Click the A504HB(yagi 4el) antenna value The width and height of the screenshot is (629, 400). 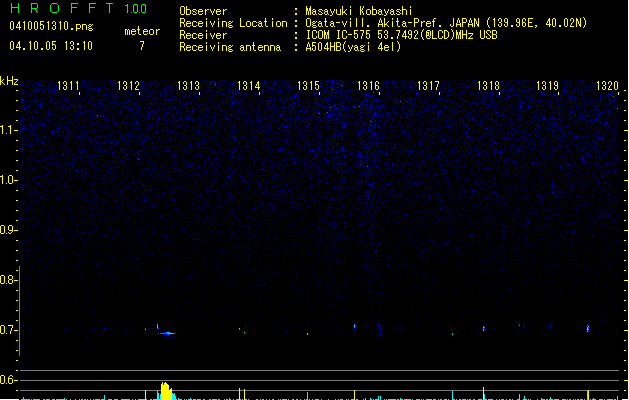click(x=353, y=47)
